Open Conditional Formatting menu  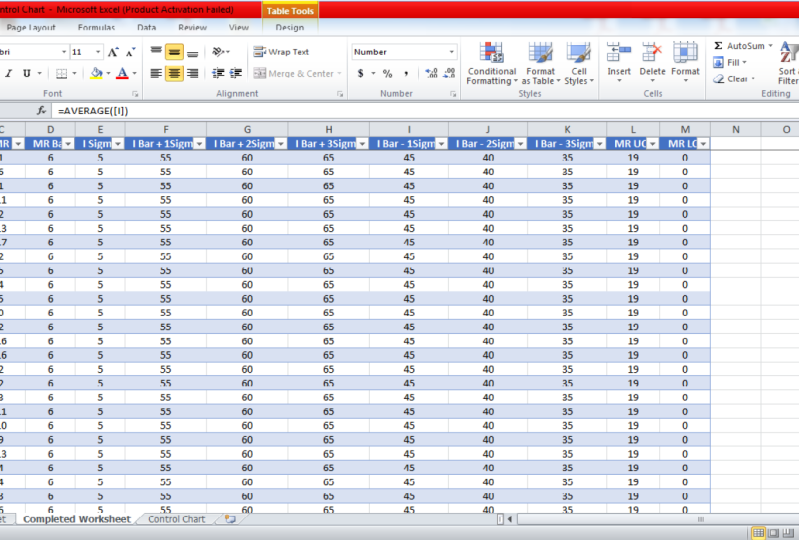[492, 64]
